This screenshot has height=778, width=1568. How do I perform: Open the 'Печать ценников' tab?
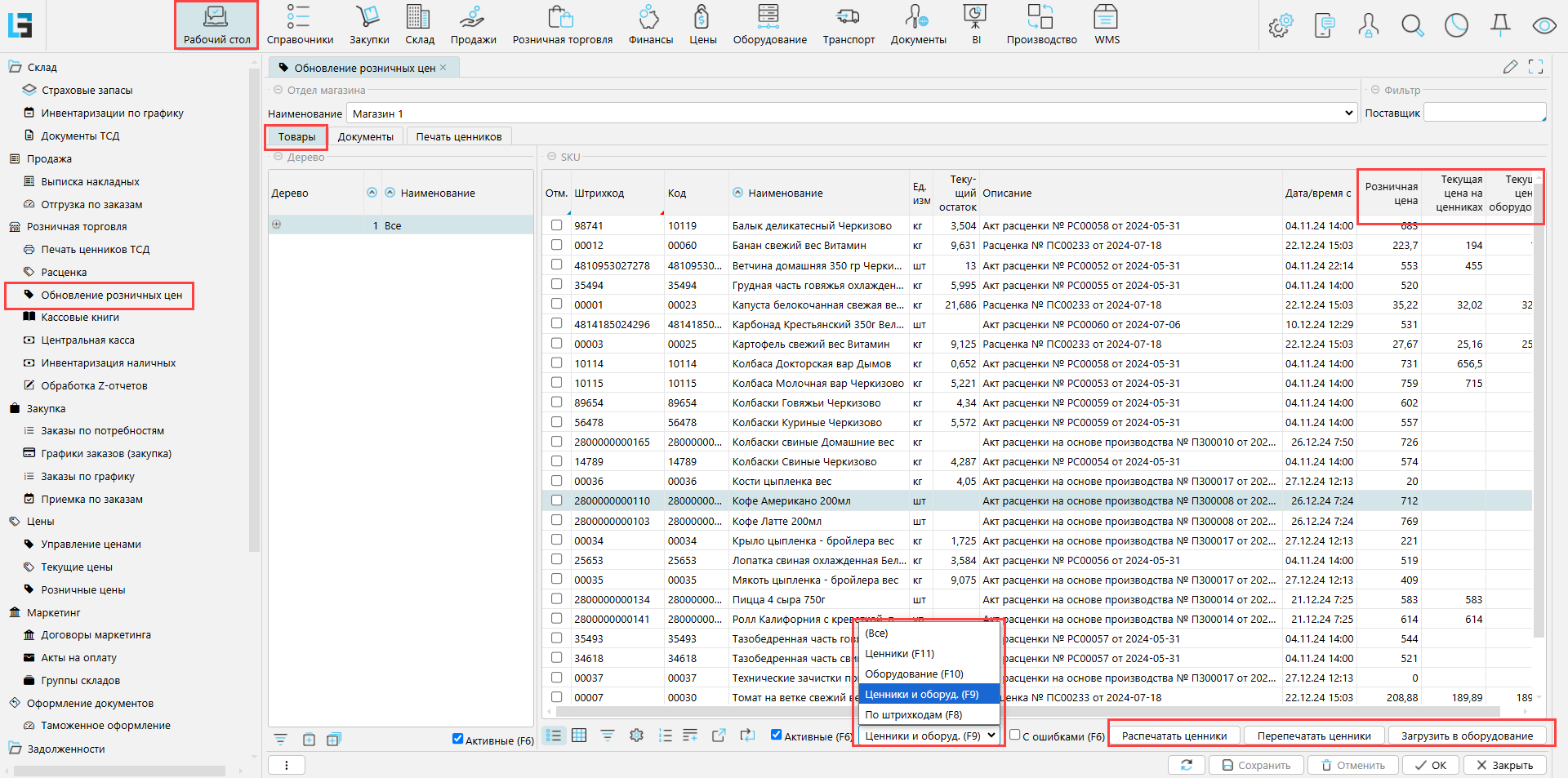point(458,136)
